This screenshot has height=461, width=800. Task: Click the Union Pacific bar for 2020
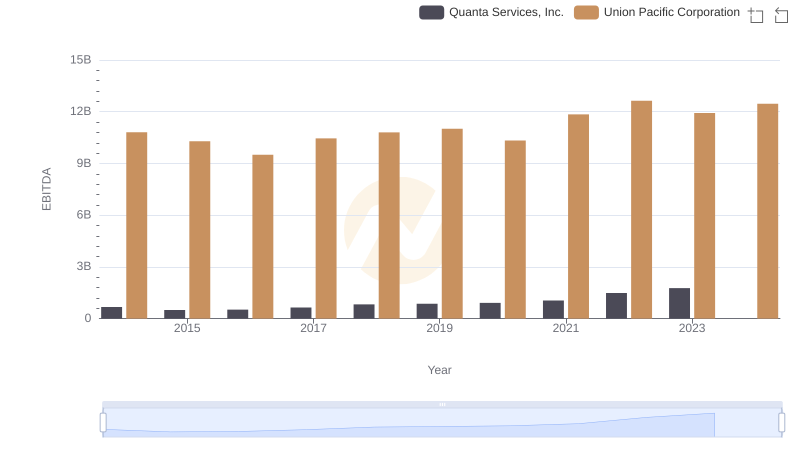tap(515, 229)
